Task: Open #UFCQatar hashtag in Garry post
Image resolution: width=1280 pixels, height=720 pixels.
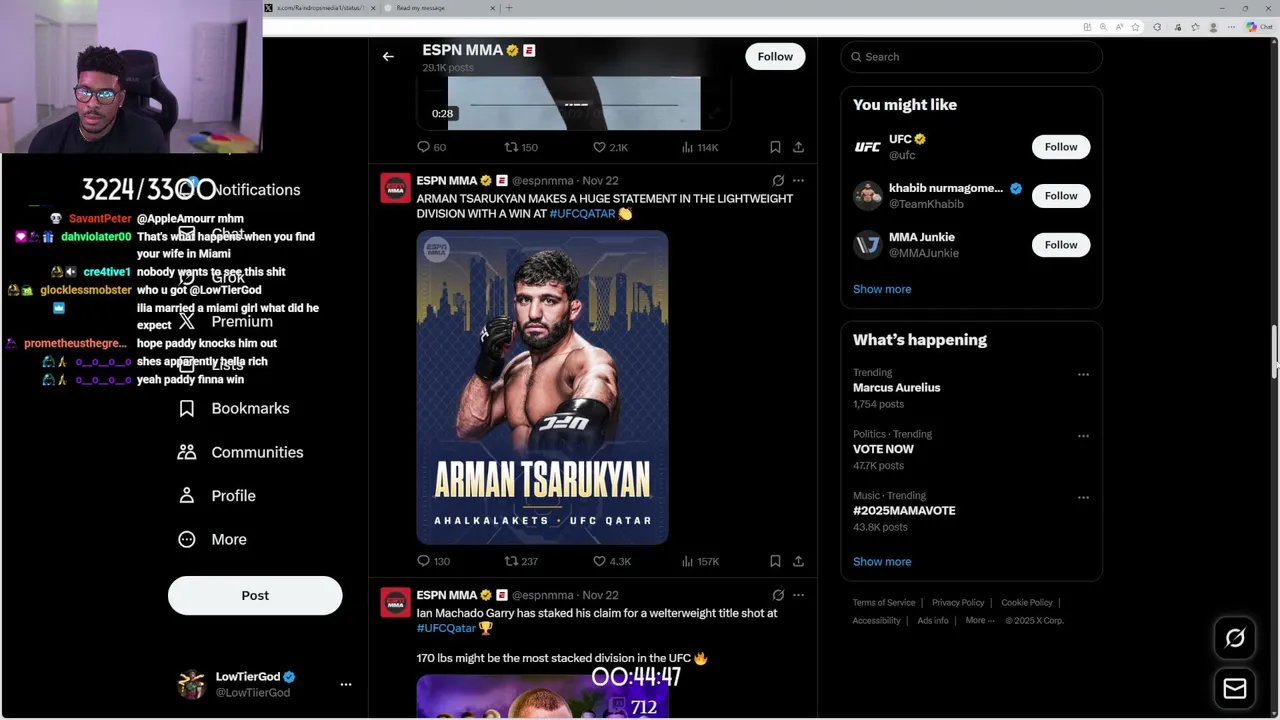Action: coord(446,628)
